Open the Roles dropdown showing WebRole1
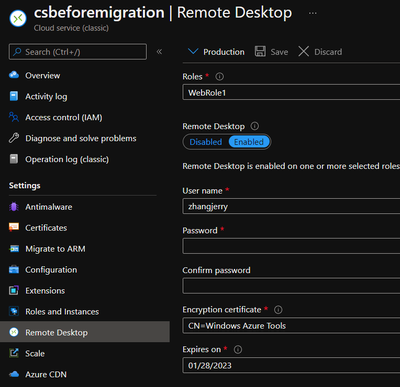Screen dimensions: 400x387 291,92
